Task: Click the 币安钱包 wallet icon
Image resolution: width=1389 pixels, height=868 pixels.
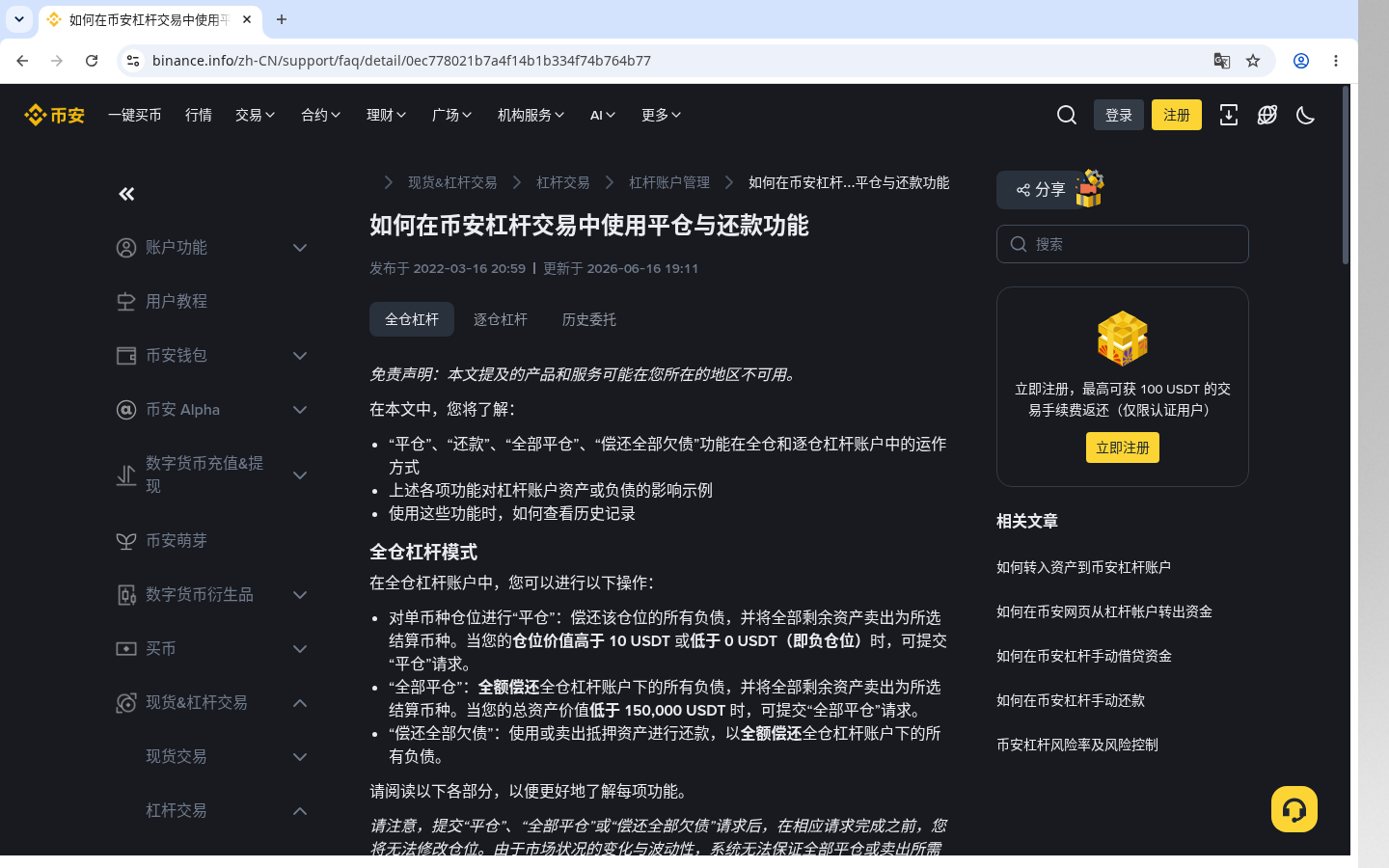Action: click(x=126, y=356)
